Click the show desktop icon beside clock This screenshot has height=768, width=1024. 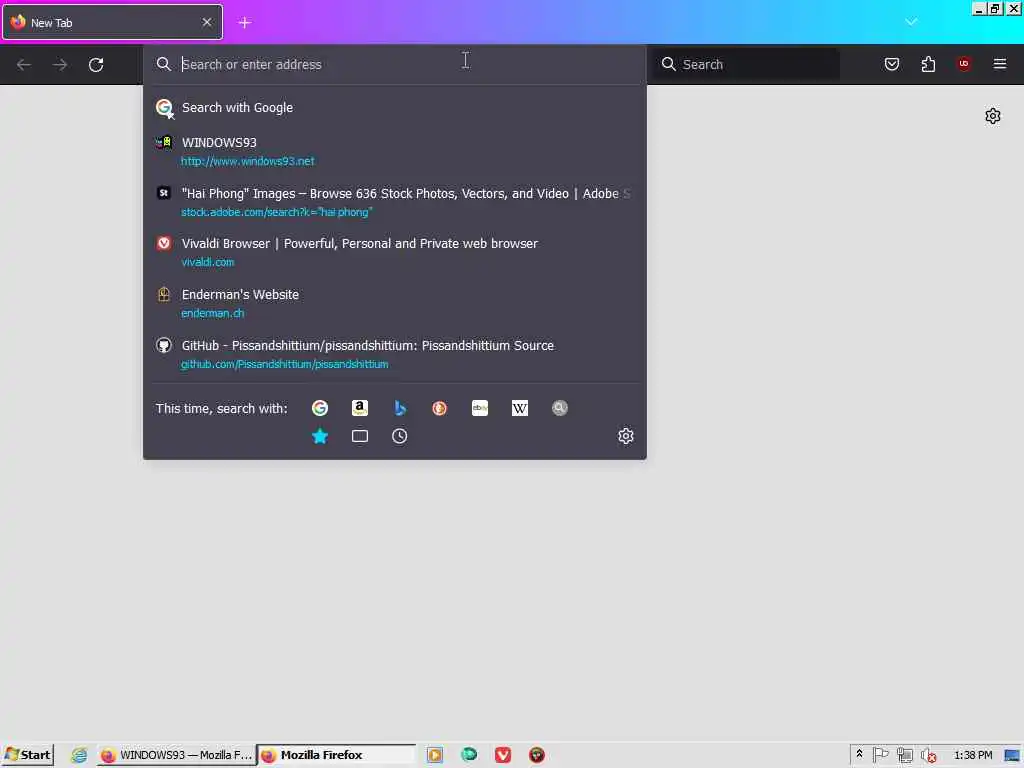1013,756
